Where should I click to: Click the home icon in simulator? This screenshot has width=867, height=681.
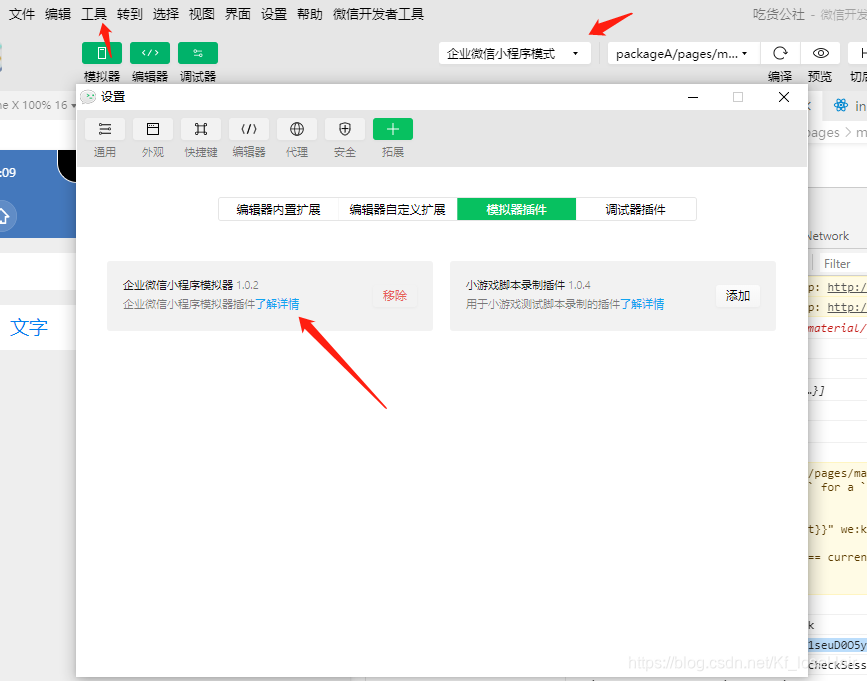click(x=4, y=216)
